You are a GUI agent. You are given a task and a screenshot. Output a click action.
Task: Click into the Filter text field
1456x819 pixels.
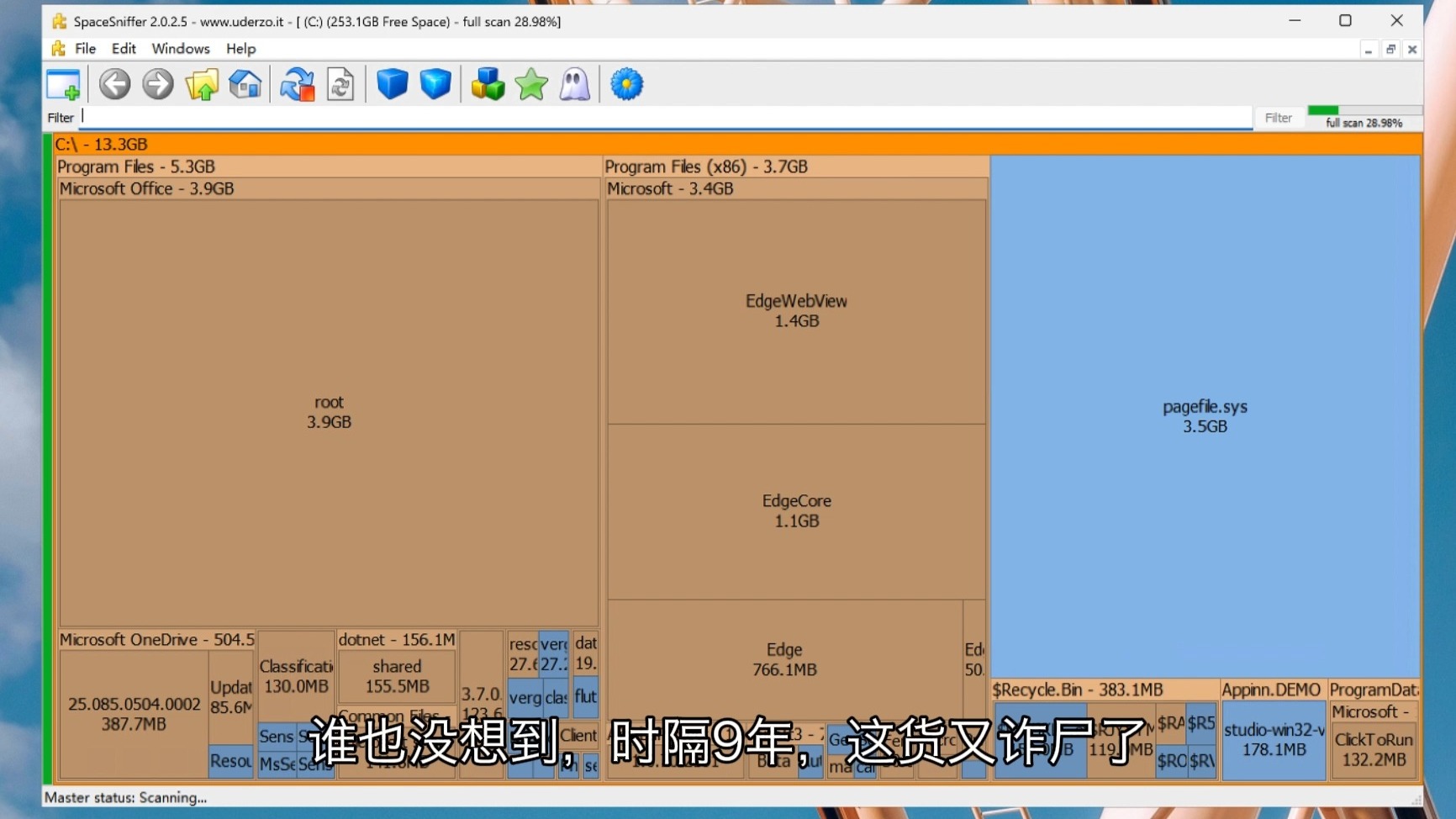[666, 118]
